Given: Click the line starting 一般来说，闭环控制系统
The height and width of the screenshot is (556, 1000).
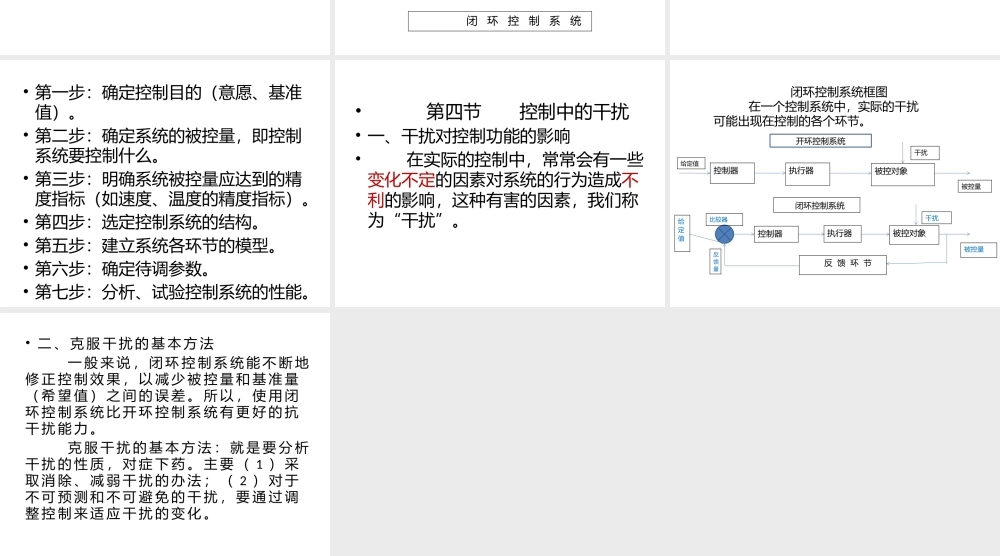Looking at the screenshot, I should click(188, 363).
